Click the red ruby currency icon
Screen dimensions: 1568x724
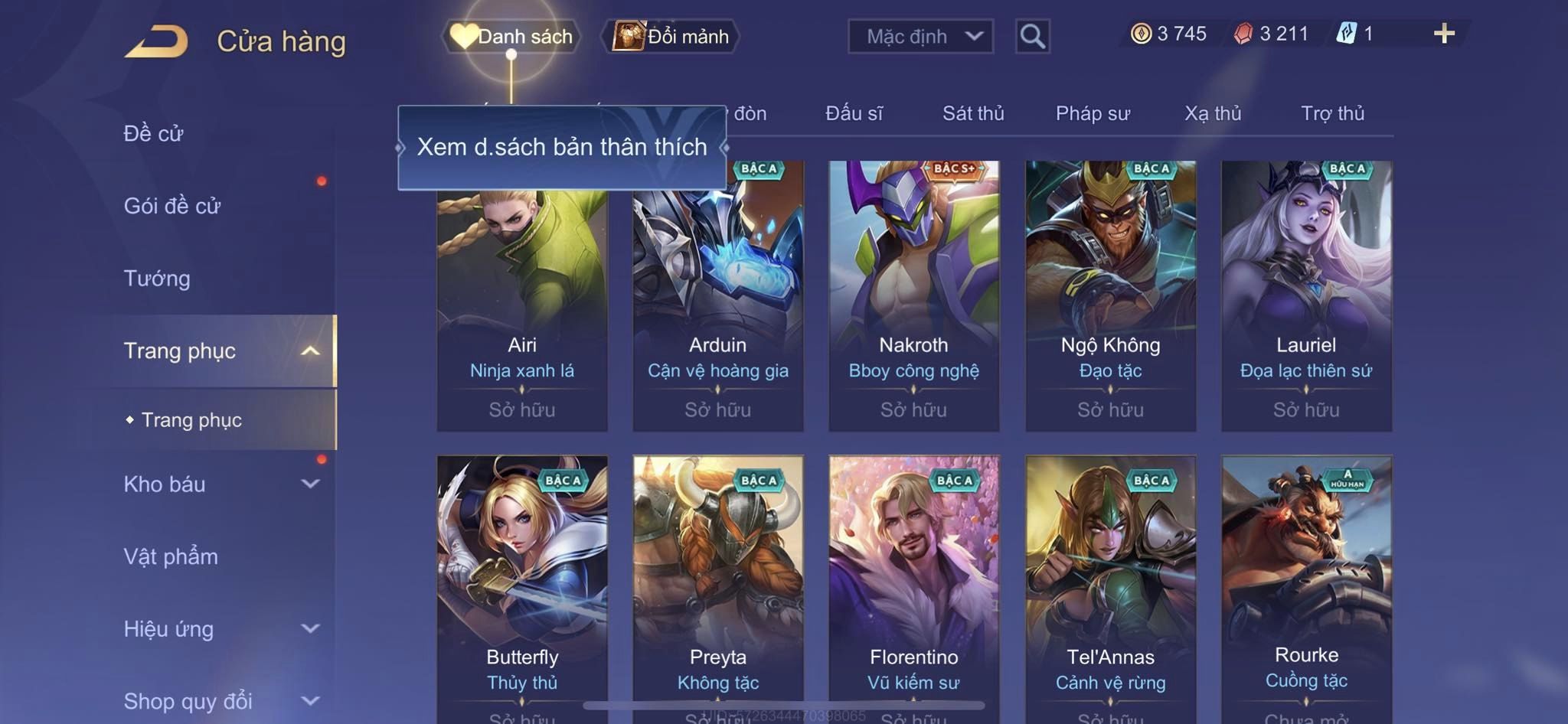(1243, 34)
